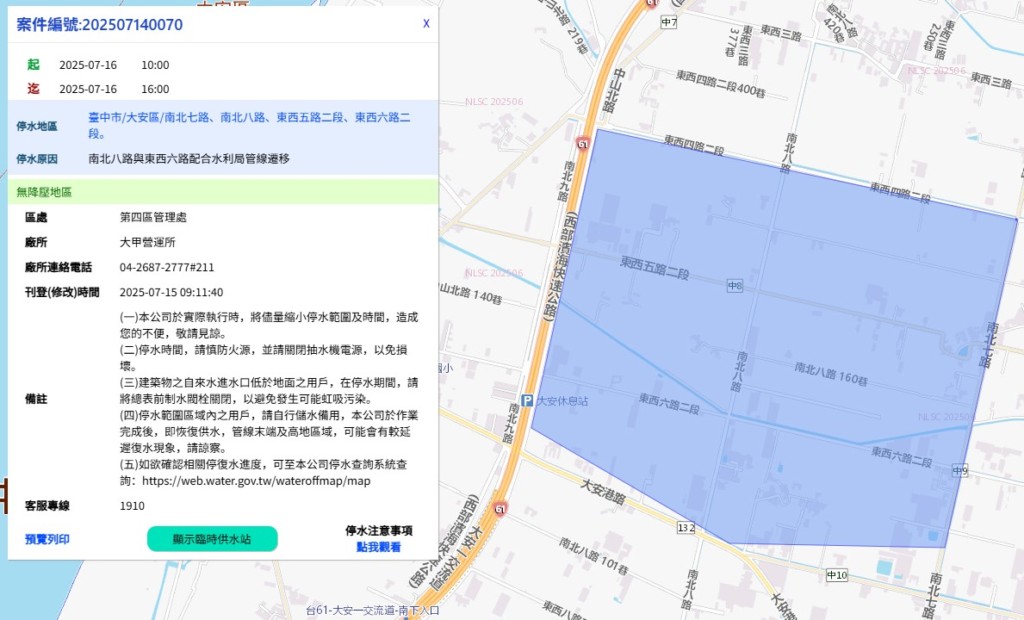Open the 預覽列印 print preview link
Screen dimensions: 1024x620
pos(47,539)
